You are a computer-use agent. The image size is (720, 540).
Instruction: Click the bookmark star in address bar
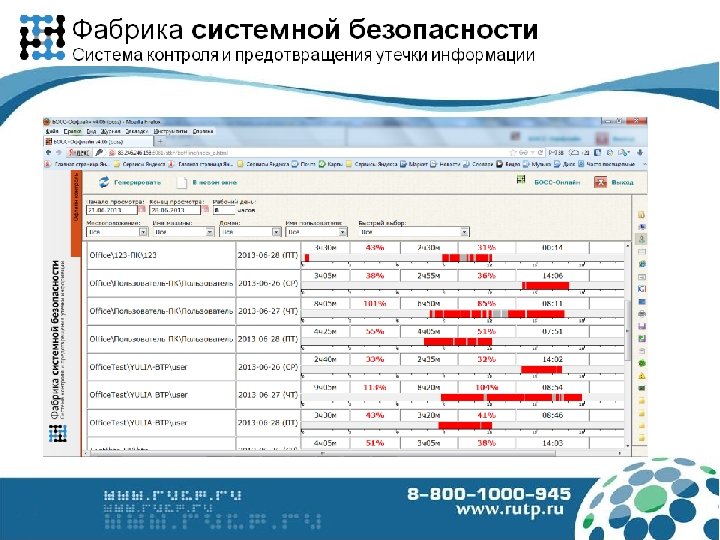(x=513, y=152)
